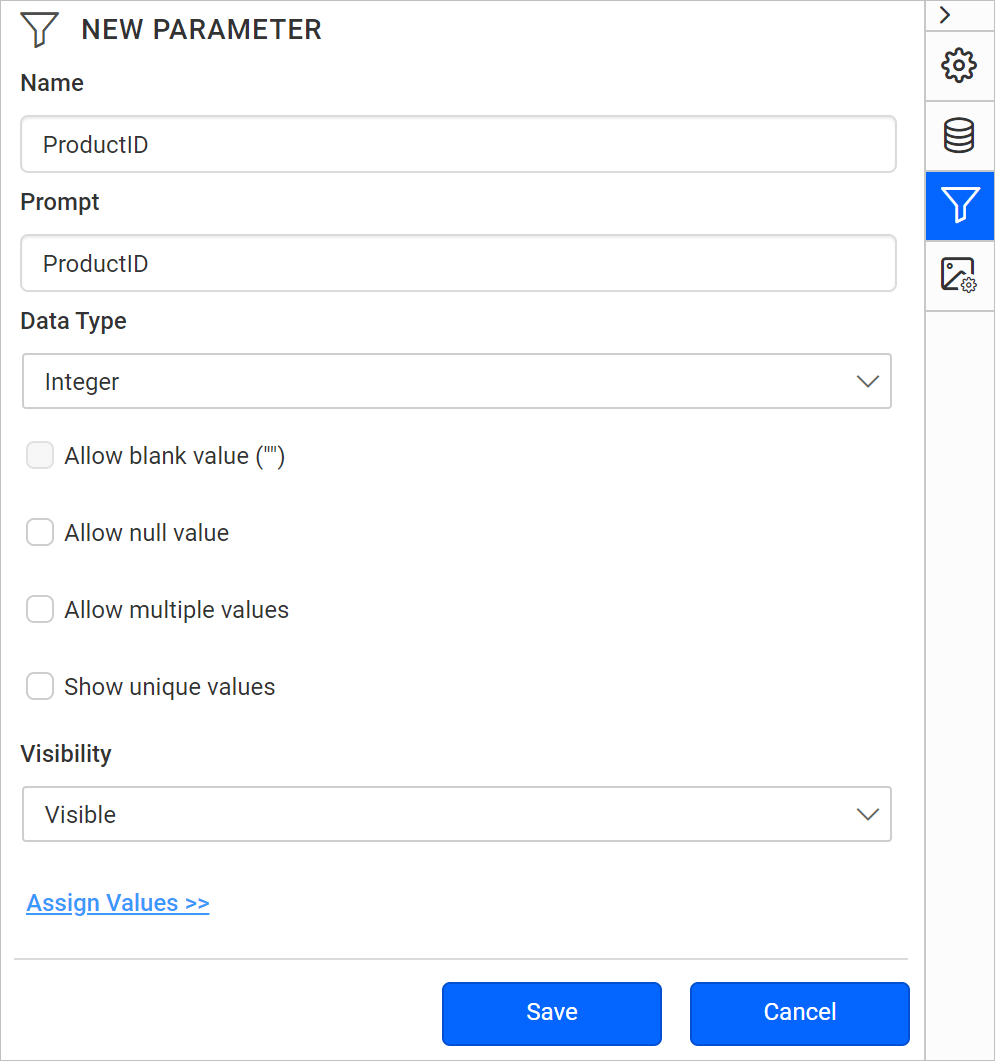
Task: Check the Allow null value box
Action: [39, 532]
